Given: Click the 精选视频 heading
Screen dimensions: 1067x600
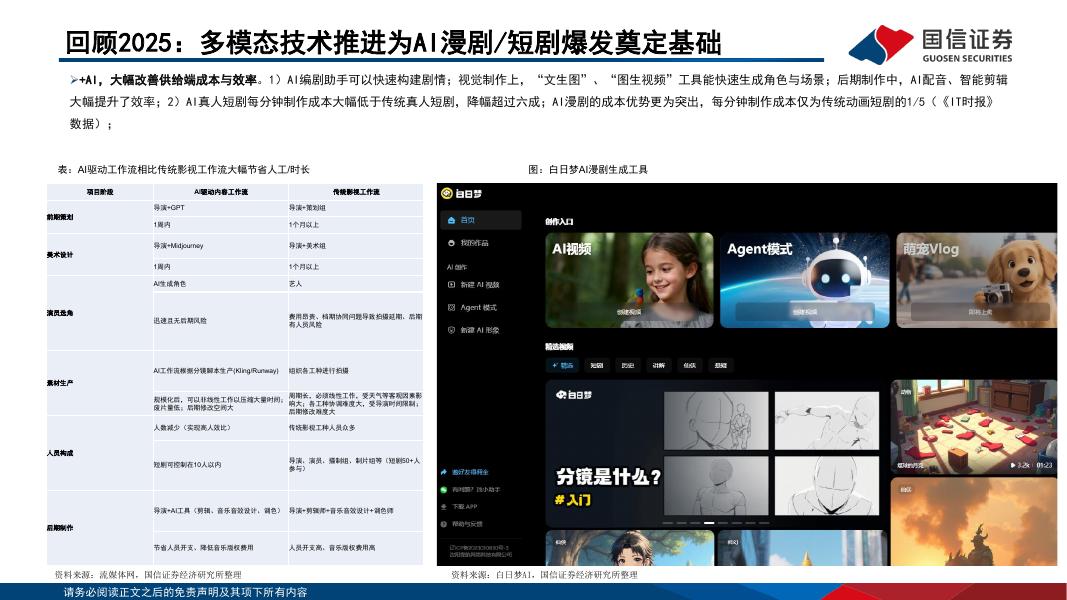Looking at the screenshot, I should tap(559, 347).
